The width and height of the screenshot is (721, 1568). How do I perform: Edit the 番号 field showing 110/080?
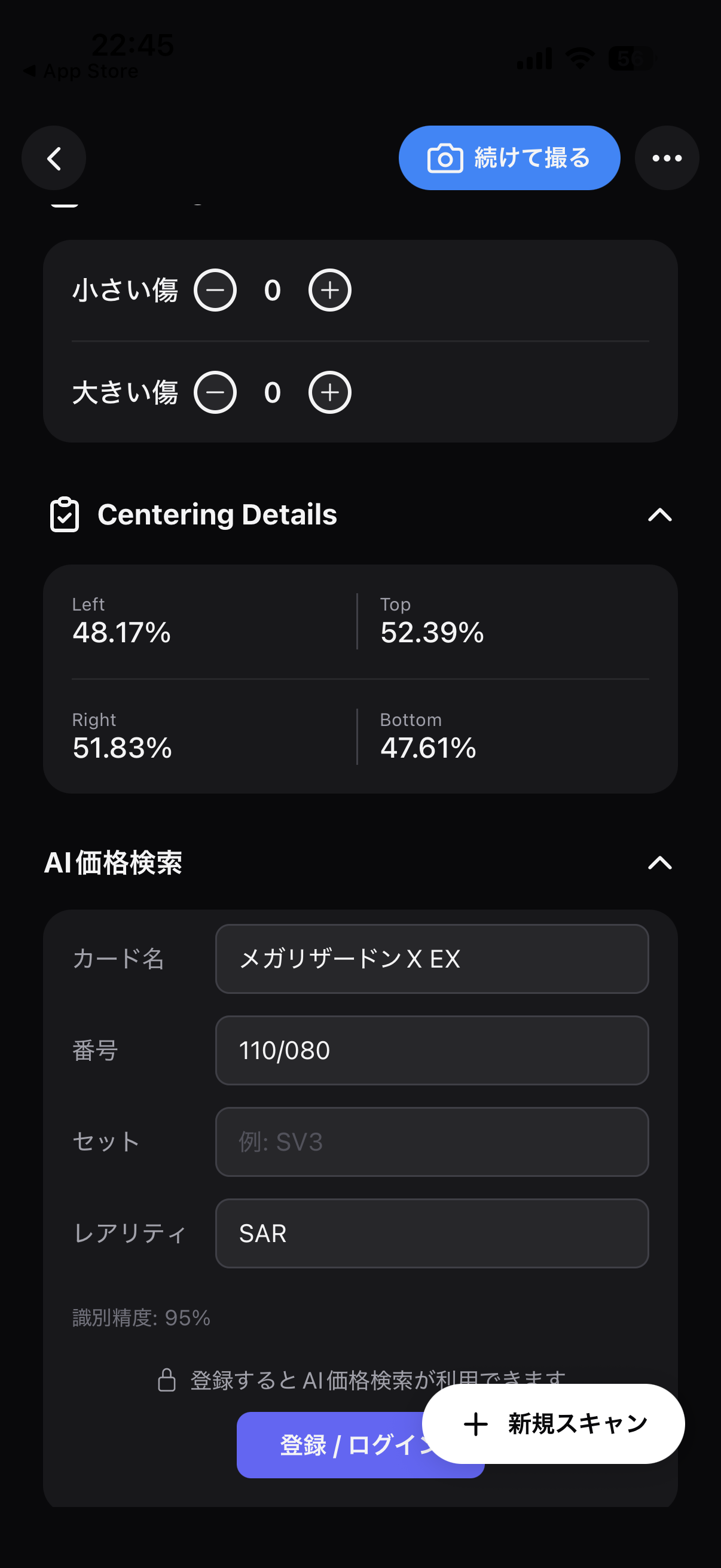pos(432,1050)
